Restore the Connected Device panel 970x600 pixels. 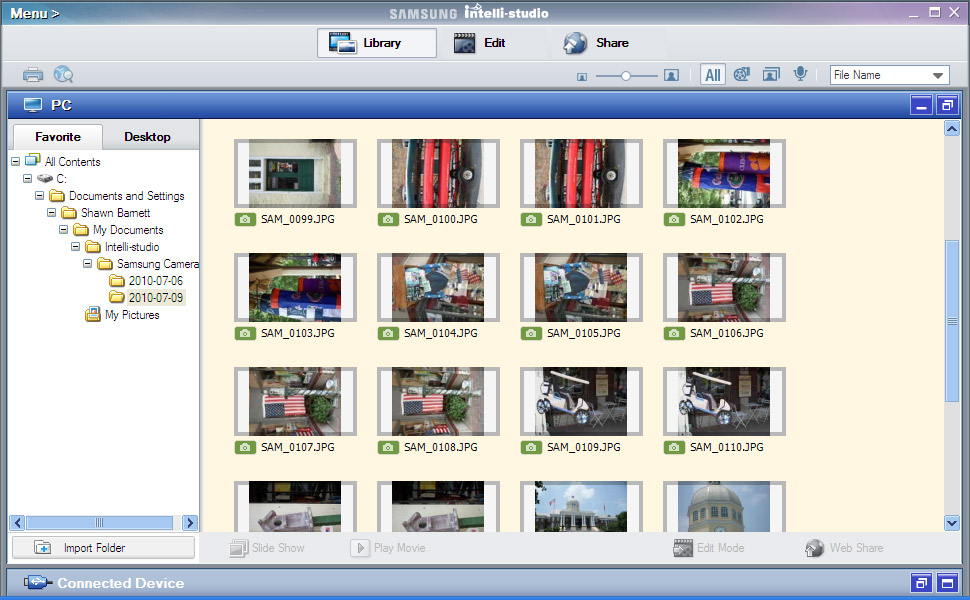[920, 583]
